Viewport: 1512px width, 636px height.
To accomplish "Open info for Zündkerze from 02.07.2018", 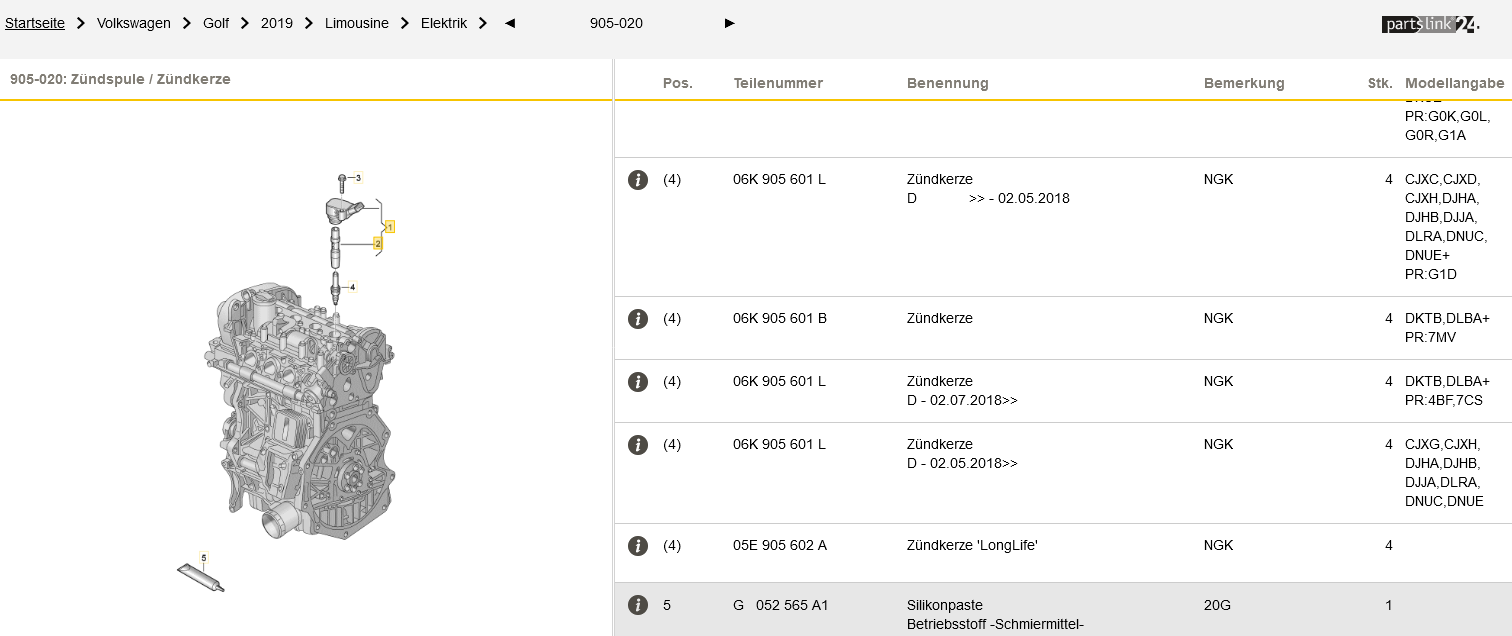I will [x=637, y=382].
